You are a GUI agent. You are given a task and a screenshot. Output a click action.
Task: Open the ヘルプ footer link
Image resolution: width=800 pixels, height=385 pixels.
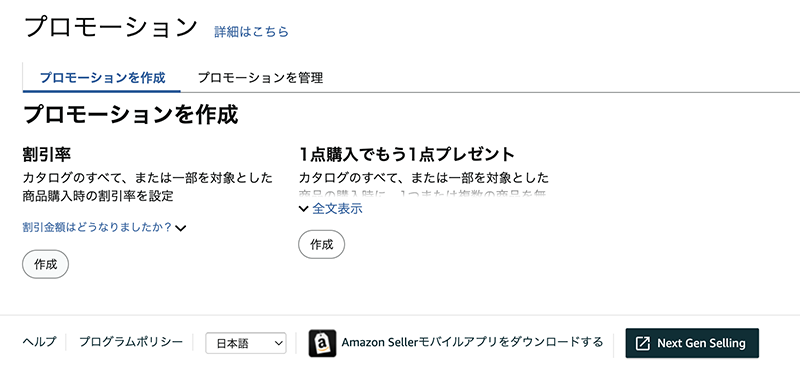(40, 342)
